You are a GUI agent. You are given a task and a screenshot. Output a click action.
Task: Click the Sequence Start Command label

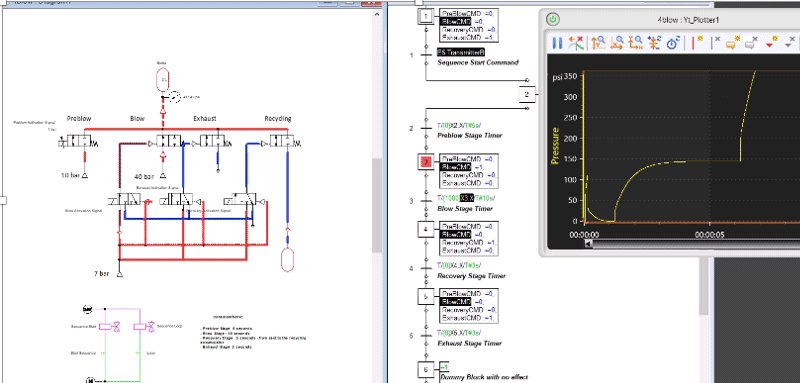[x=478, y=62]
